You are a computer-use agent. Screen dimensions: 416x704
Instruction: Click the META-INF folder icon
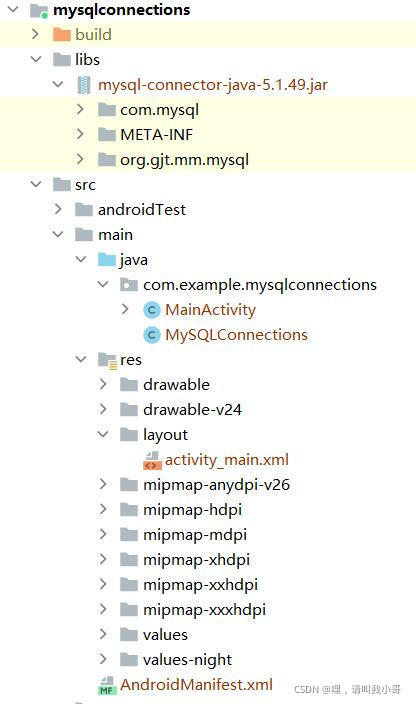pos(107,135)
